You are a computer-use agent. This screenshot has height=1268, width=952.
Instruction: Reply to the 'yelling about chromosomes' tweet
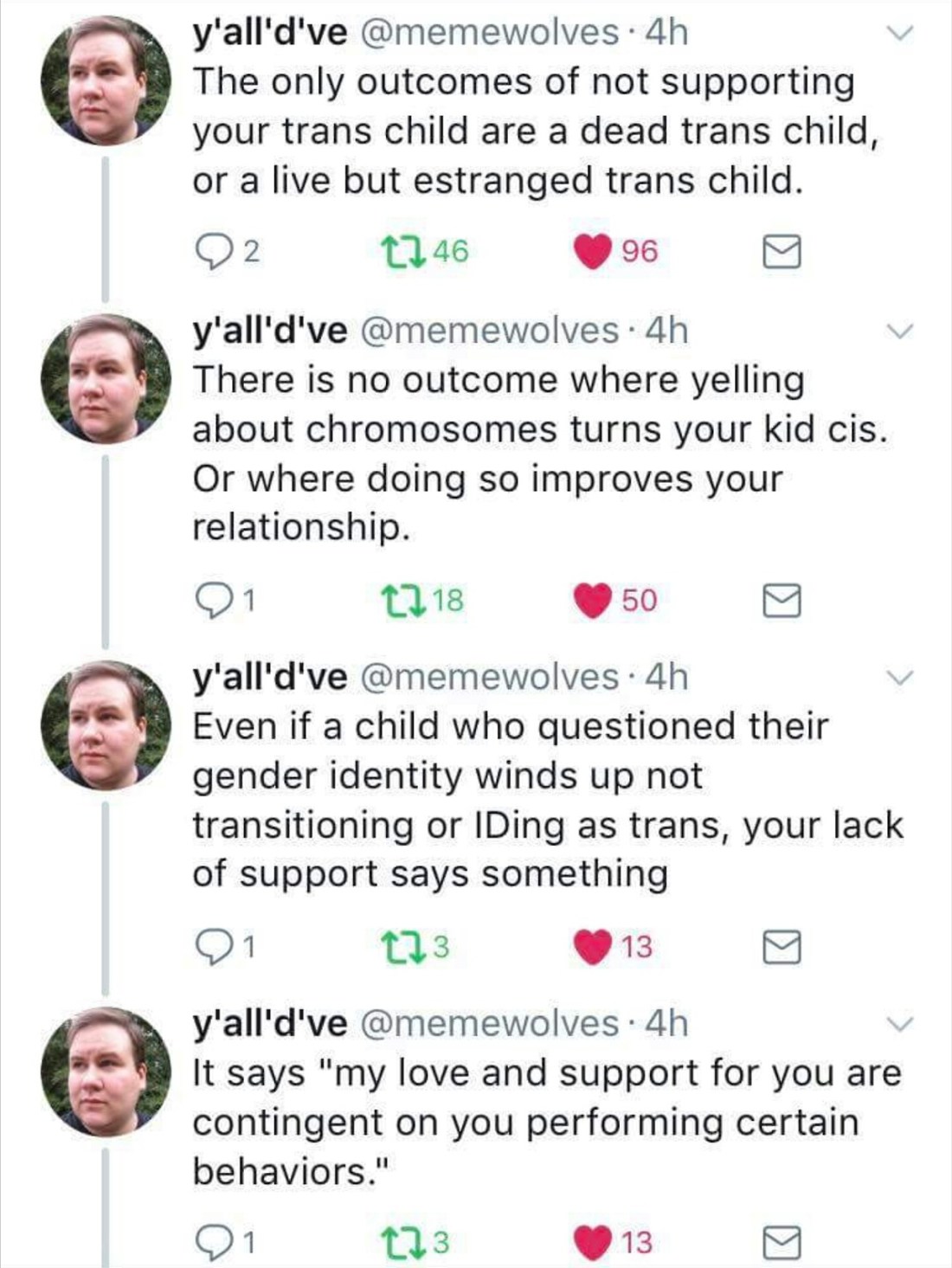pyautogui.click(x=211, y=600)
